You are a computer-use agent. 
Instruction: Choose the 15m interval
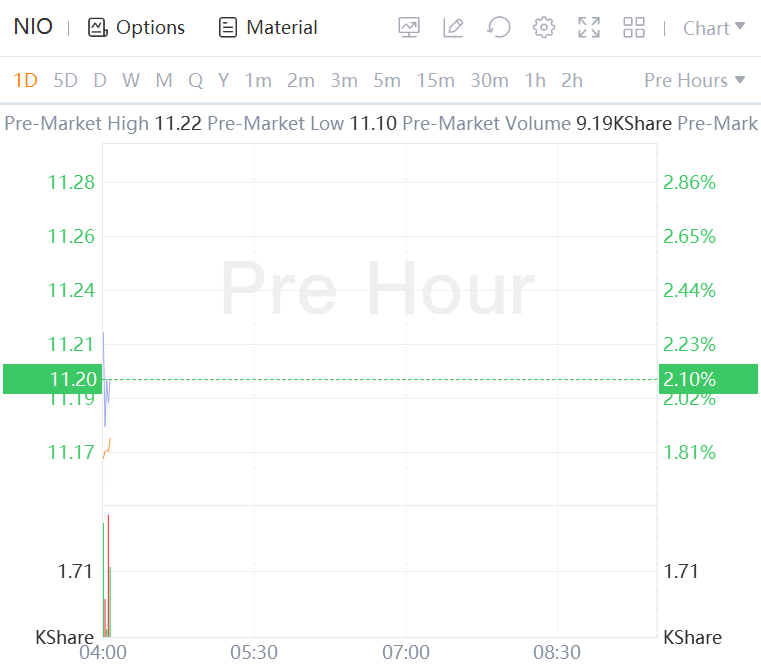(436, 80)
